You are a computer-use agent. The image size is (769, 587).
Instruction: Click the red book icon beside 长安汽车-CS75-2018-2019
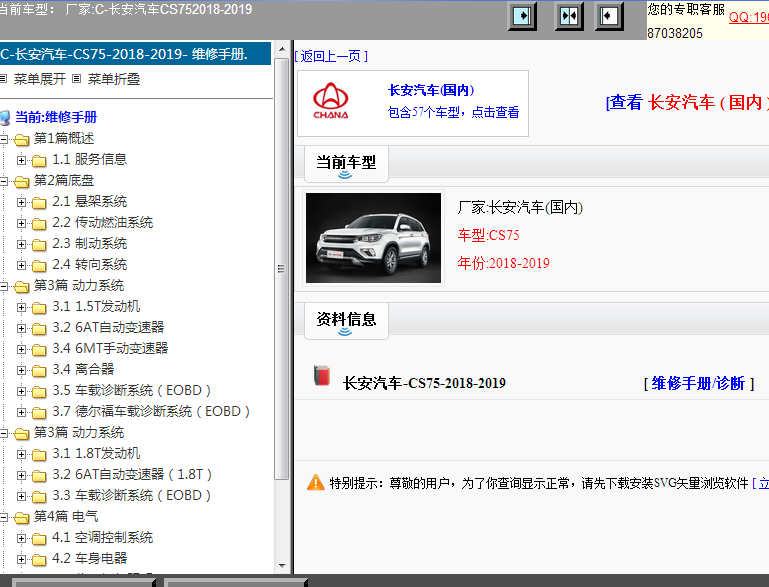(x=322, y=376)
